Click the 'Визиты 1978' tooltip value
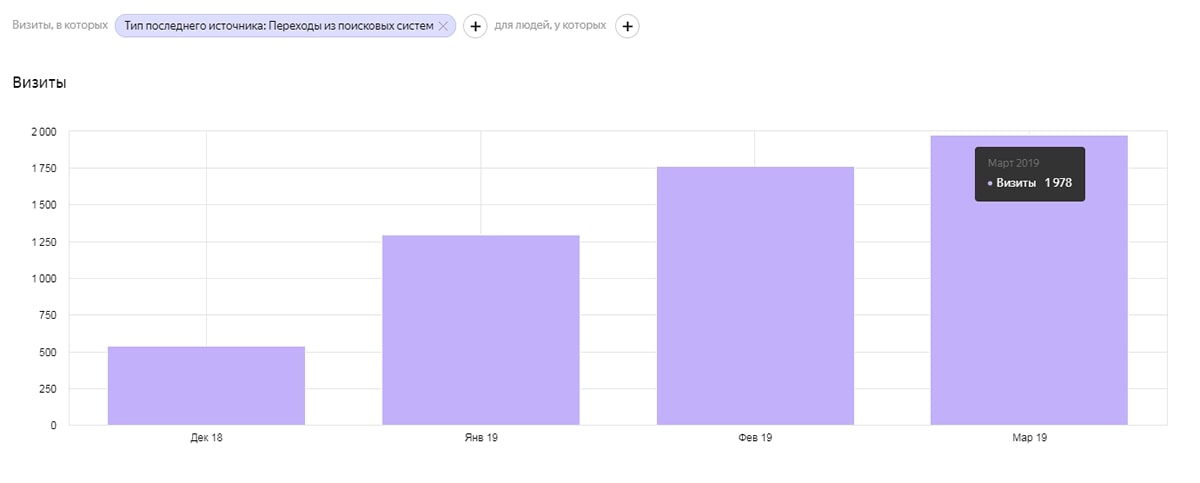Image resolution: width=1200 pixels, height=483 pixels. [x=1034, y=183]
